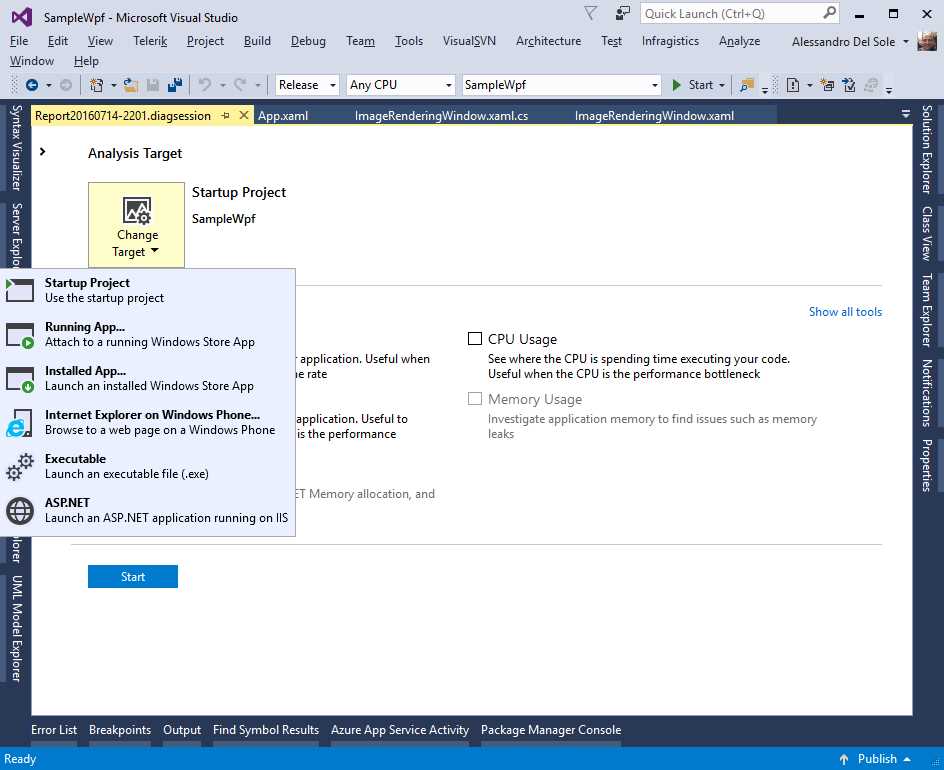
Task: Click the Undo arrow icon
Action: point(205,85)
